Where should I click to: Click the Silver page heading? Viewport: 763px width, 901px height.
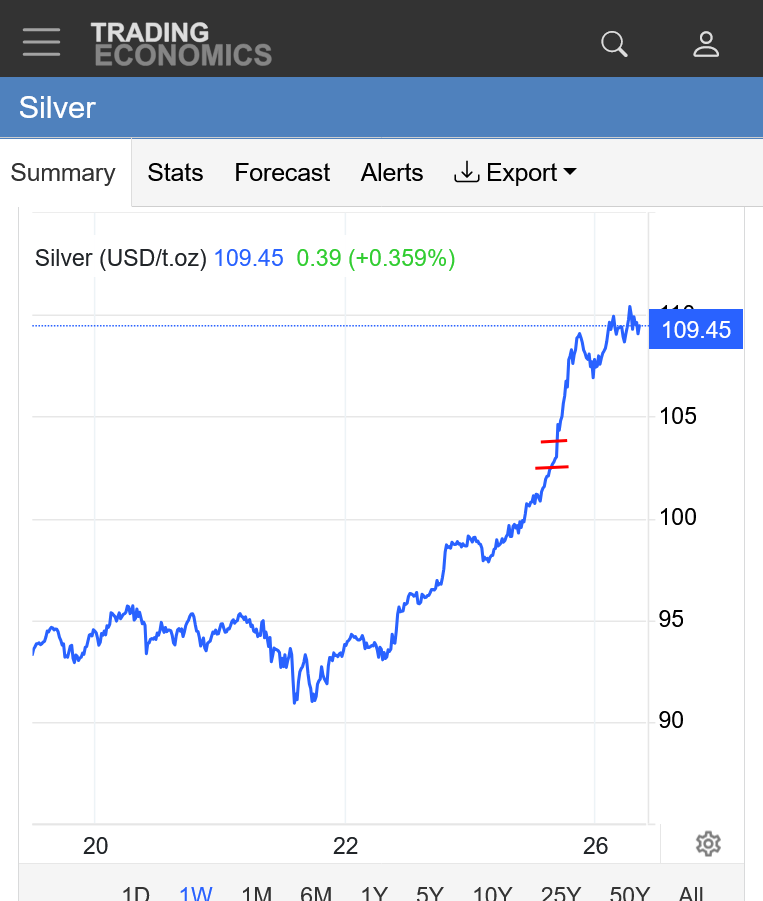coord(57,108)
